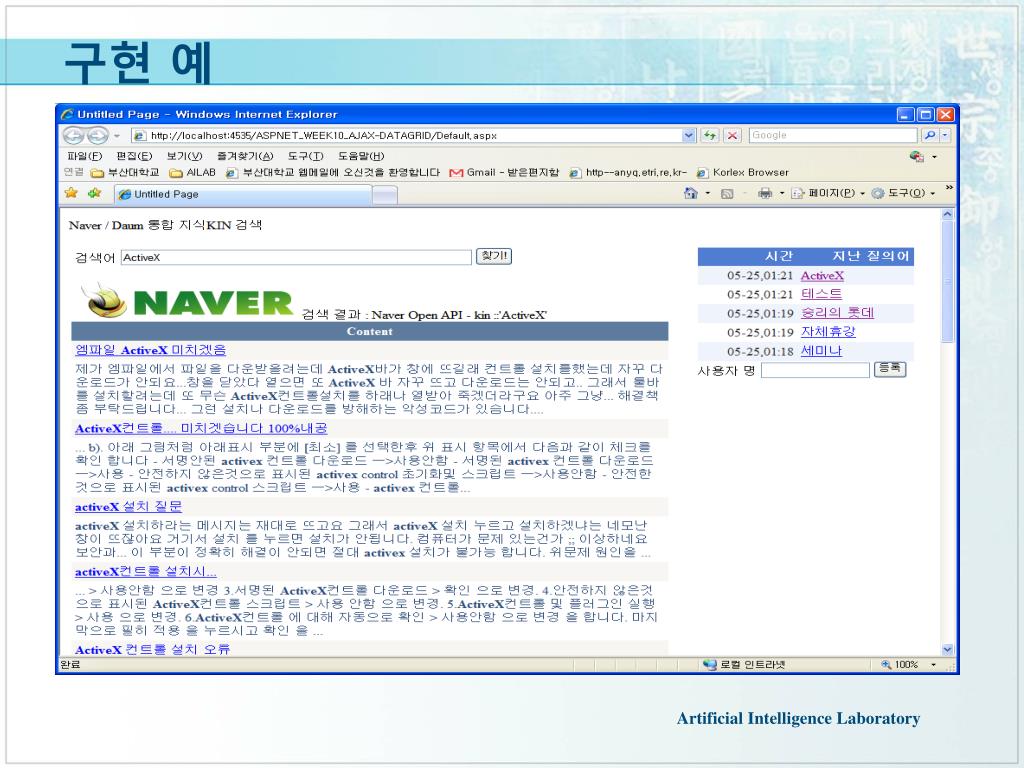Click the 지난 질의어 column header
This screenshot has height=768, width=1024.
click(871, 256)
